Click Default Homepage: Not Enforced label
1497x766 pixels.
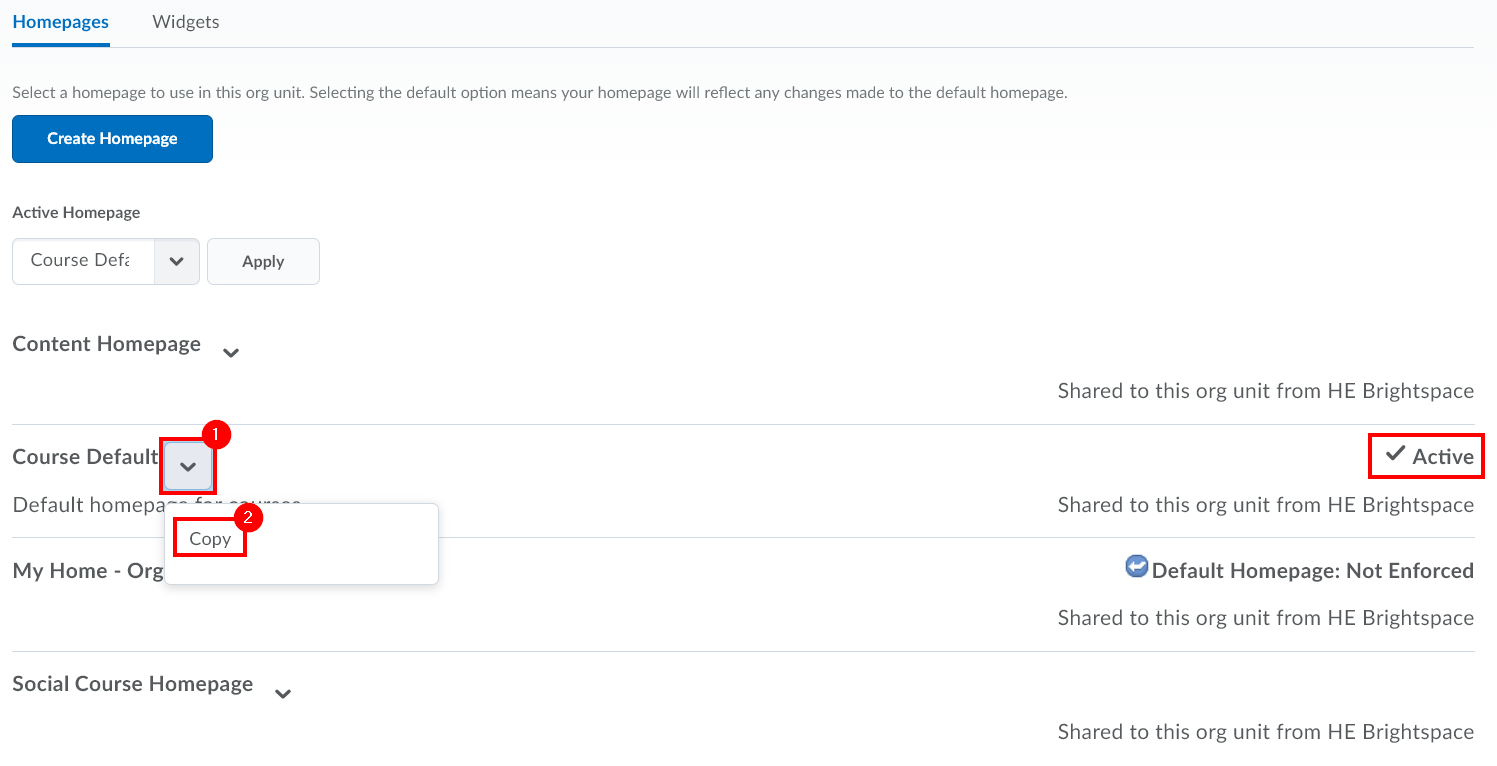[x=1312, y=570]
